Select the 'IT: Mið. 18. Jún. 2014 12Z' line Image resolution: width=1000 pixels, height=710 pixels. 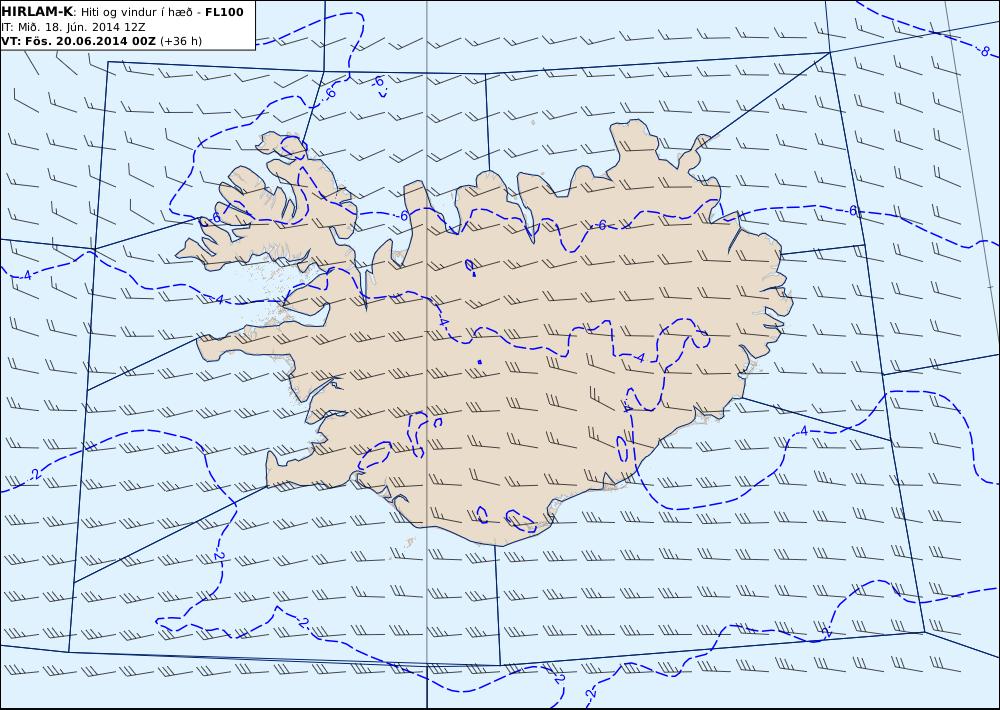(x=73, y=27)
